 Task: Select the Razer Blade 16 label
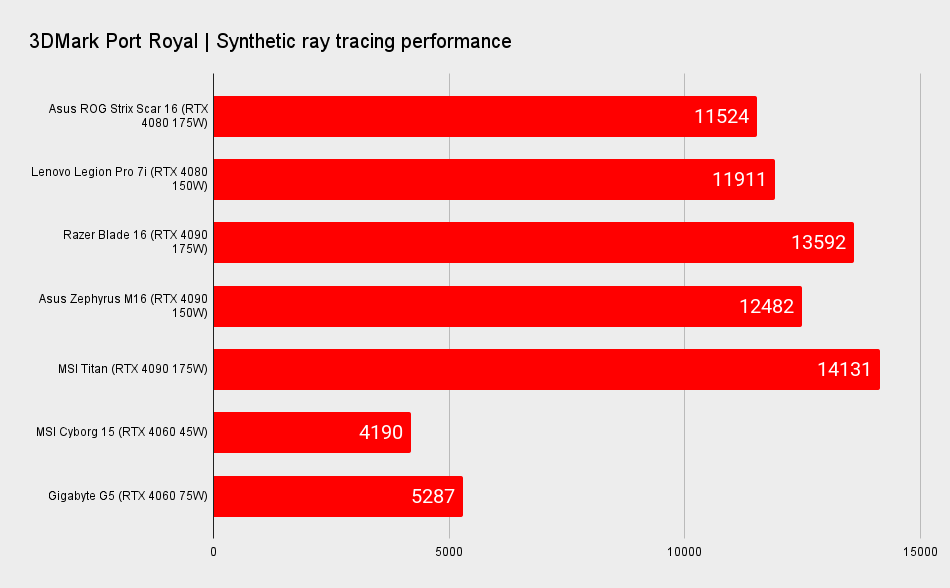coord(135,242)
